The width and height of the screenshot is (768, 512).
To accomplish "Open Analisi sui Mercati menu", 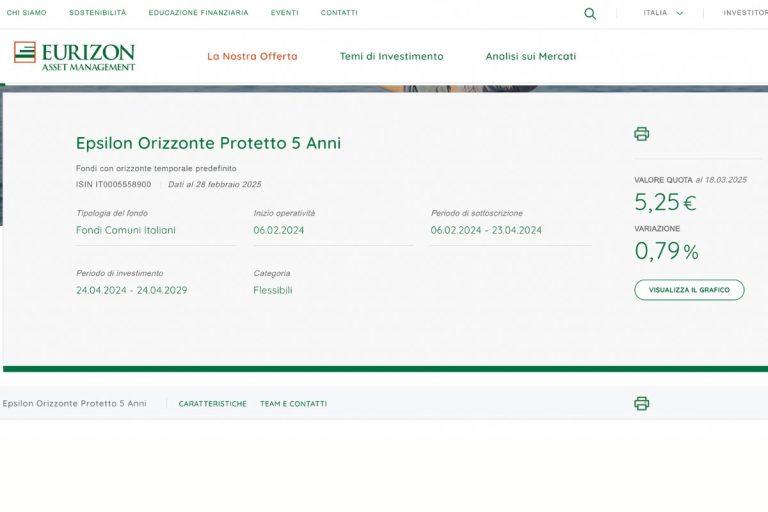I will [530, 56].
